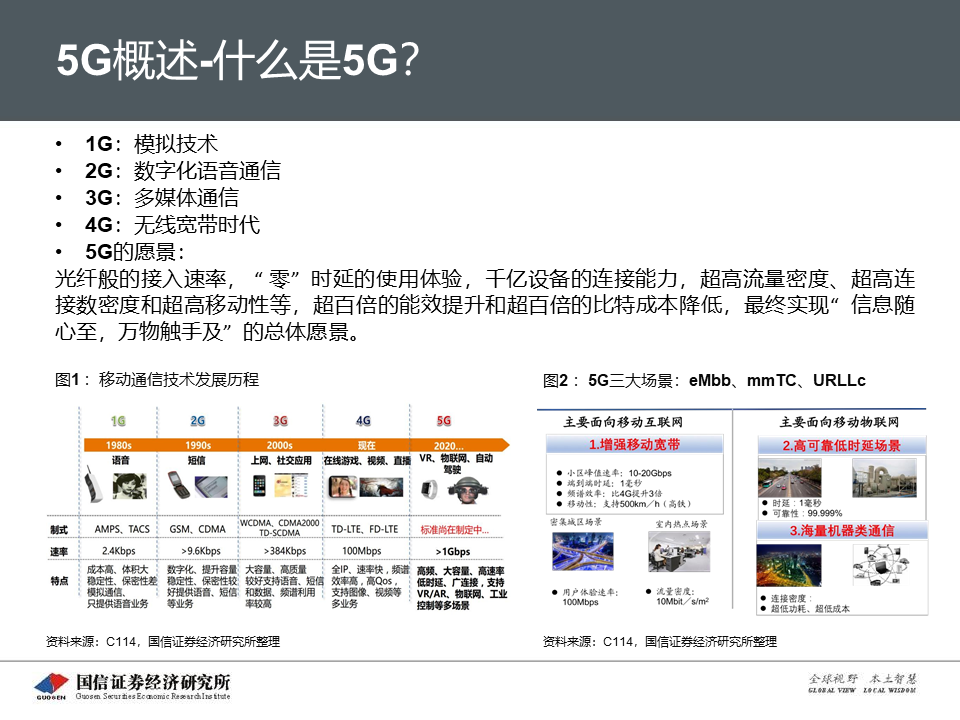Open the indoor hotspot office photo
This screenshot has width=960, height=720.
pos(682,553)
